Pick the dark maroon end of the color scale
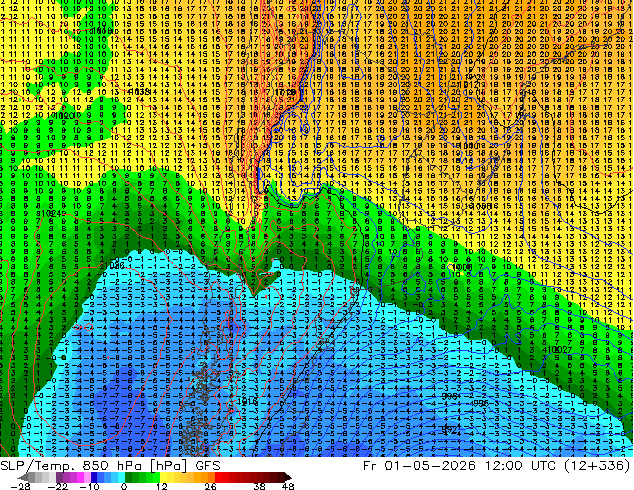Viewport: 634px width, 490px height. [287, 477]
